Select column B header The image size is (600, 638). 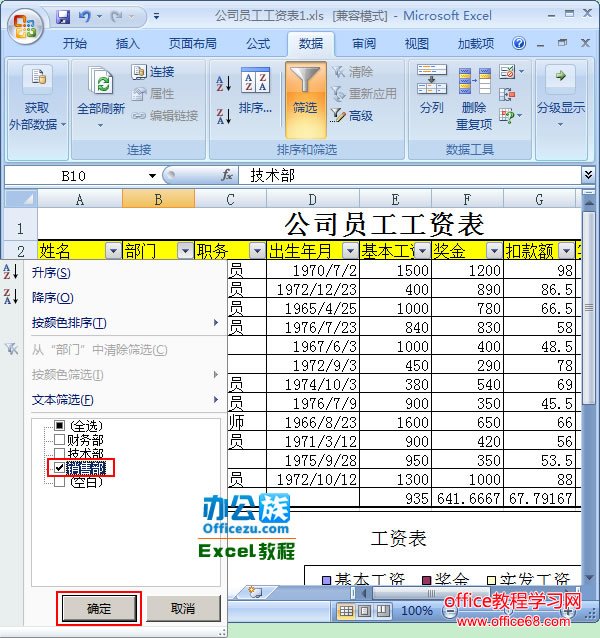(158, 199)
